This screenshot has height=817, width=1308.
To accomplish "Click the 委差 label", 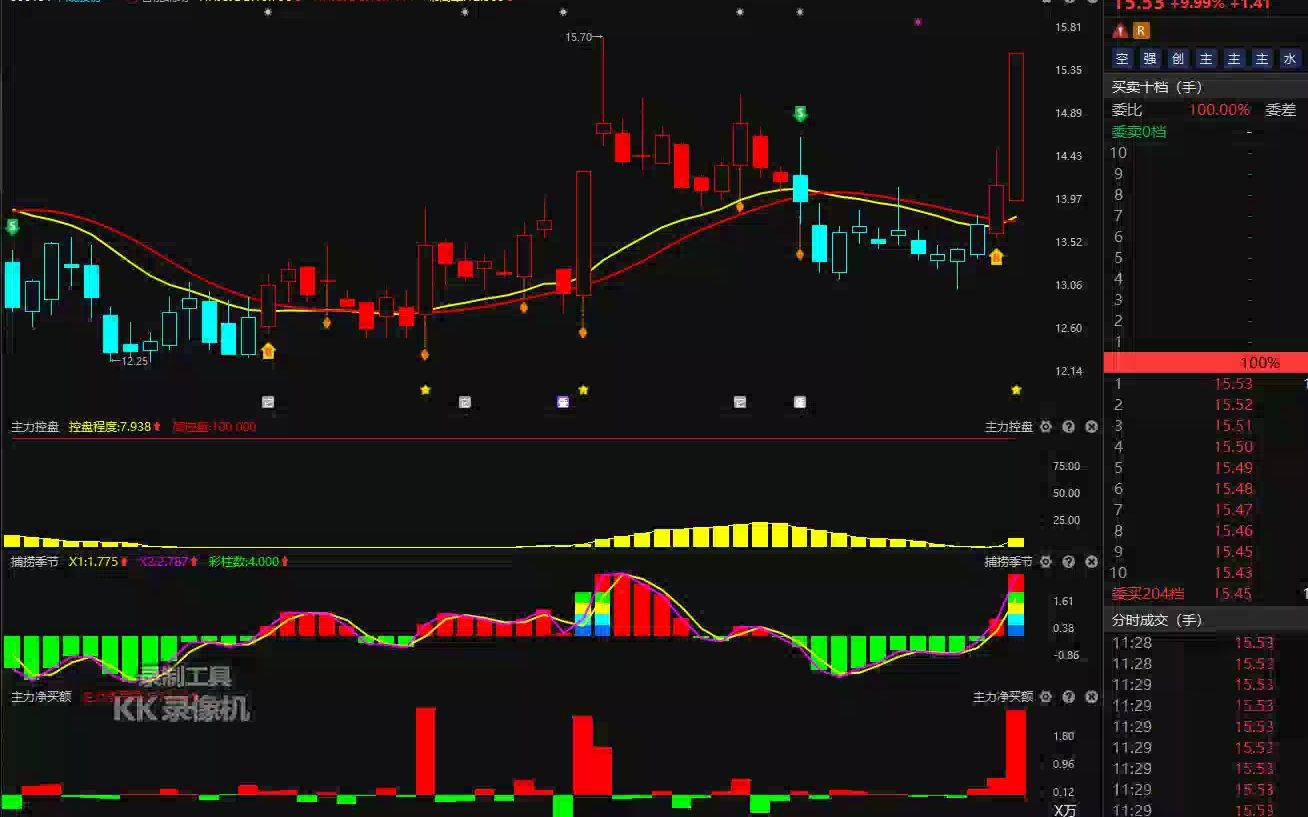I will pos(1281,110).
